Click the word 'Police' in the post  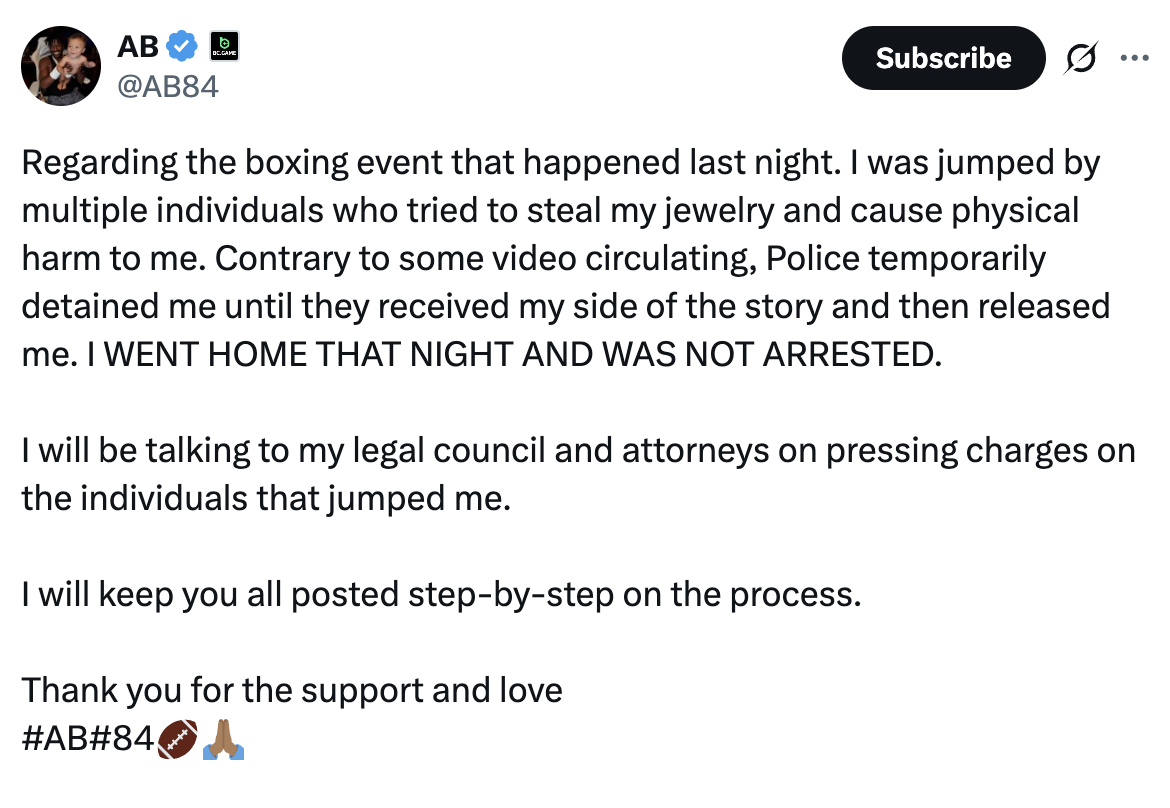coord(813,259)
